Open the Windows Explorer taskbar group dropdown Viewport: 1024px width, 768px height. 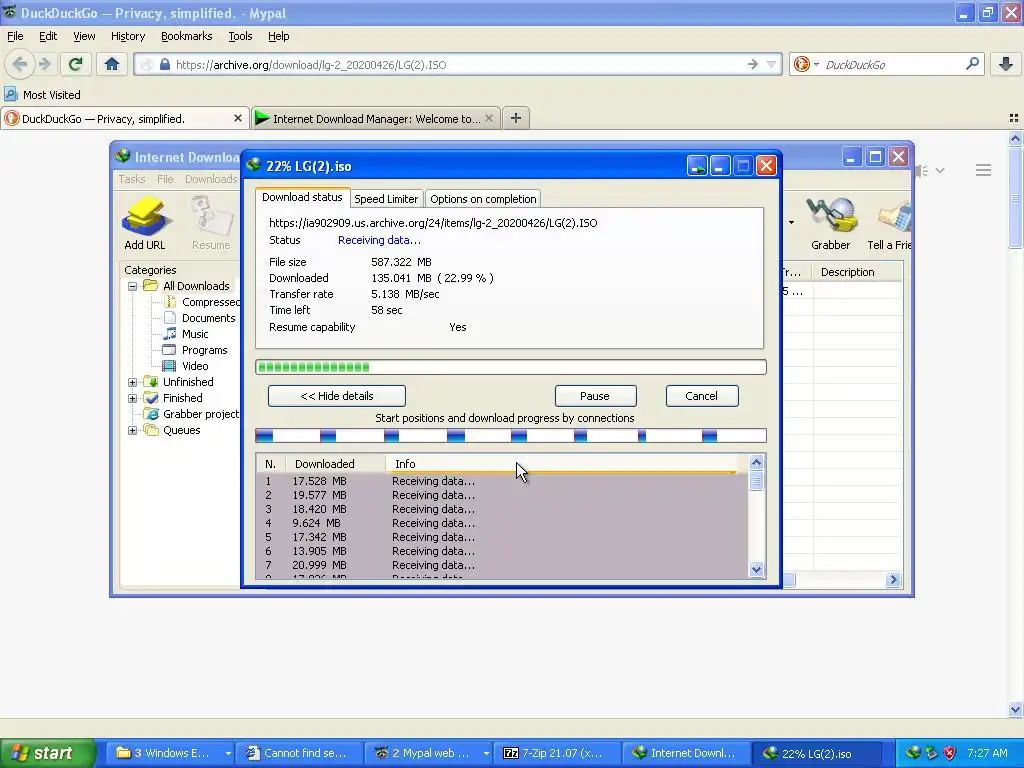tap(227, 753)
